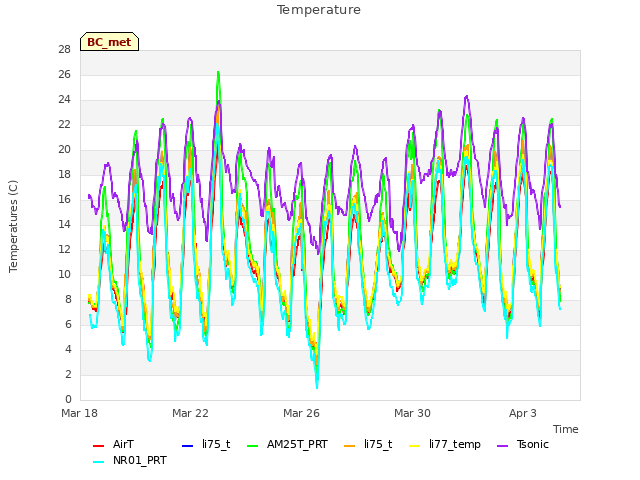The image size is (640, 480).
Task: Click the blue li75_t legend swatch
Action: click(187, 446)
